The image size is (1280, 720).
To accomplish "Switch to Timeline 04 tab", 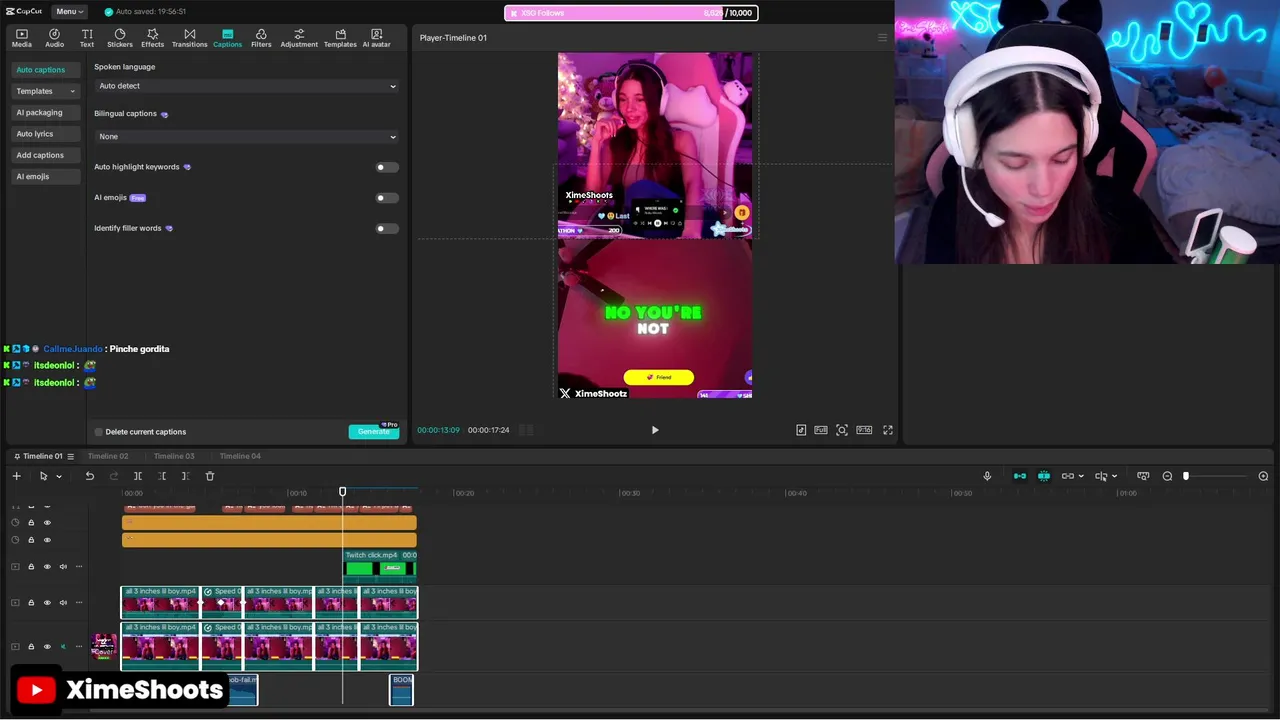I will tap(240, 456).
